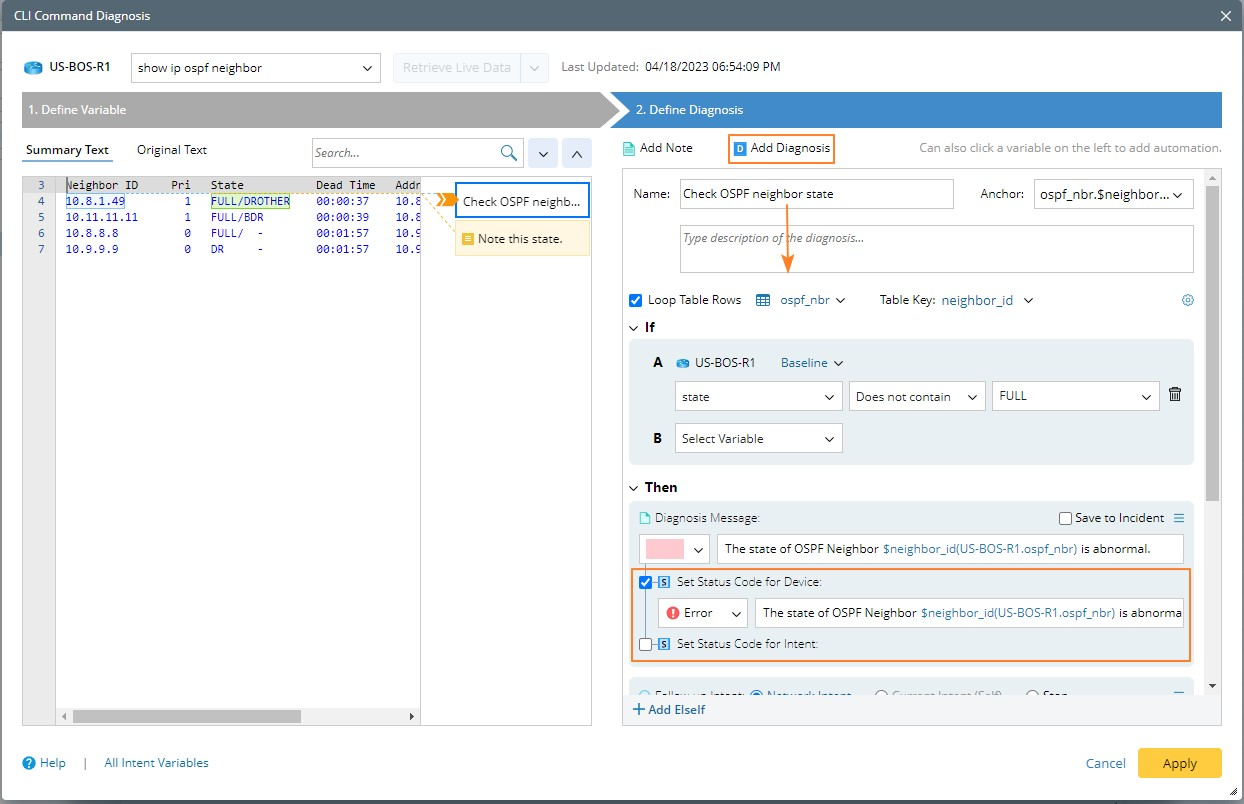Jump to next search result arrow
Screen dimensions: 1244x804
pyautogui.click(x=542, y=153)
